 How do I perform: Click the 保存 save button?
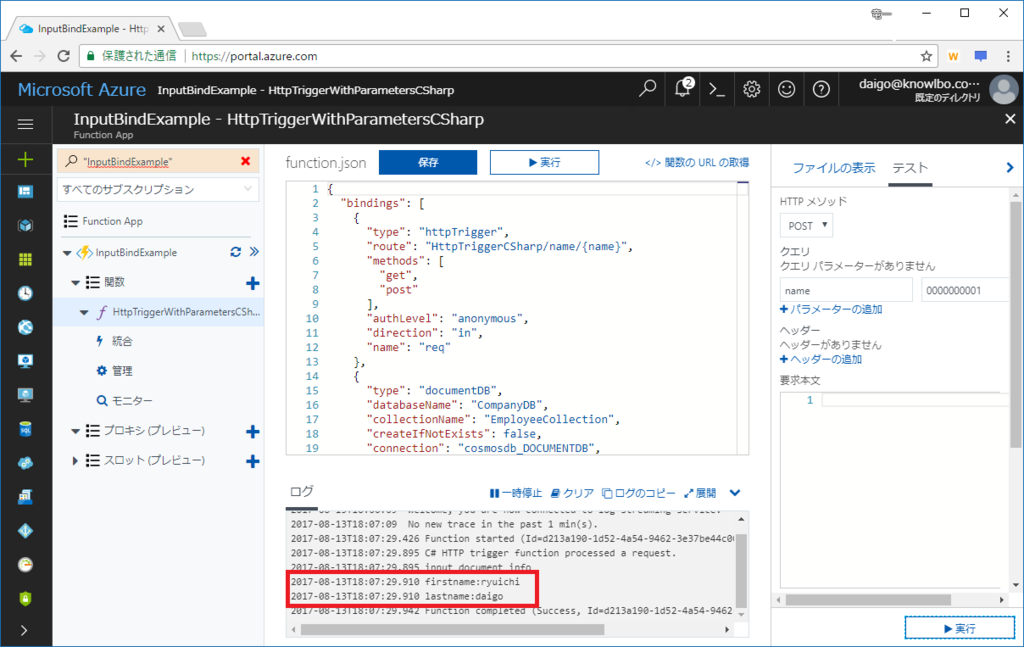[x=428, y=163]
